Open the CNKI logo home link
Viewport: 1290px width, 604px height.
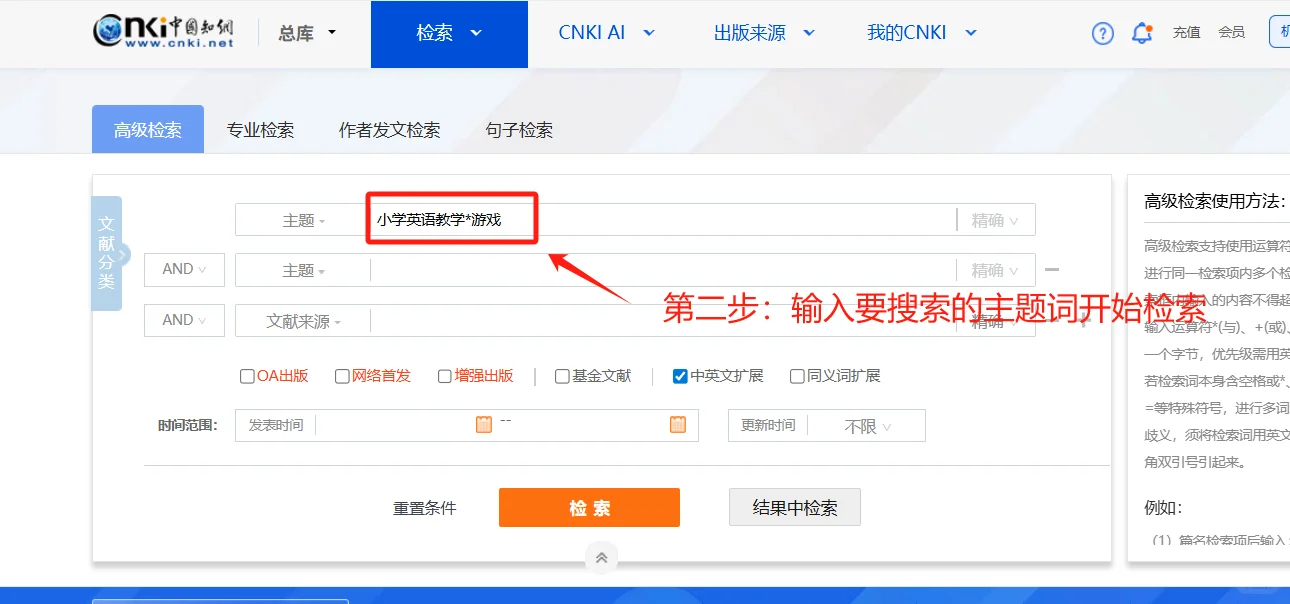164,32
